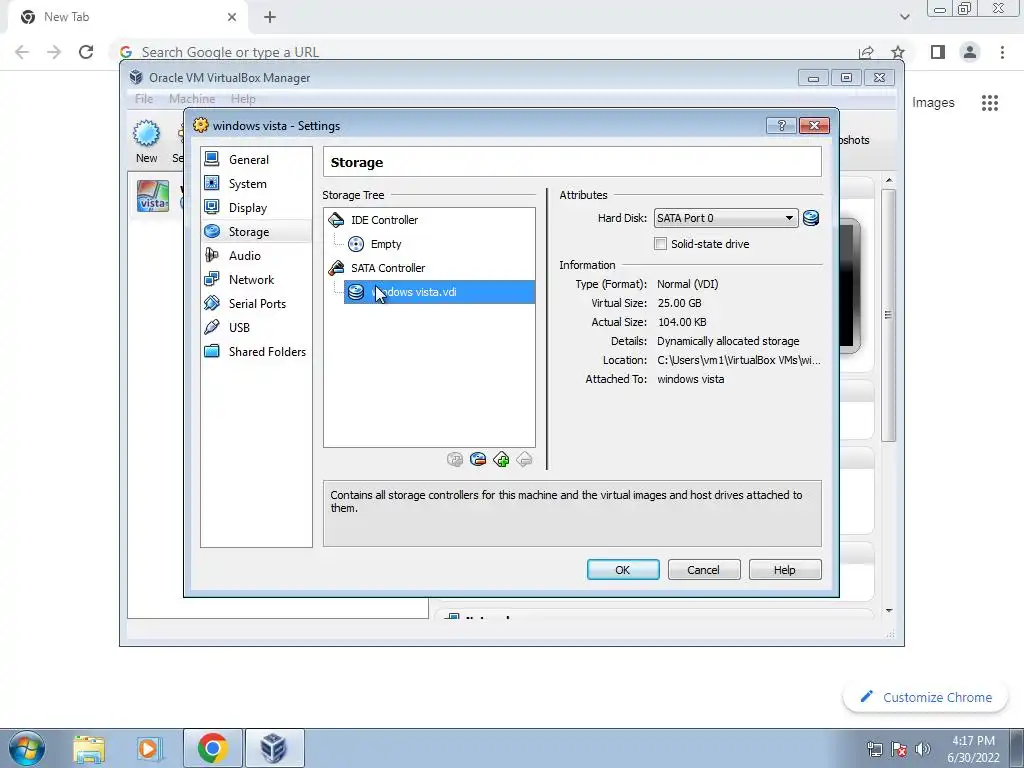The width and height of the screenshot is (1024, 768).
Task: Click New machine toolbar icon
Action: (146, 141)
